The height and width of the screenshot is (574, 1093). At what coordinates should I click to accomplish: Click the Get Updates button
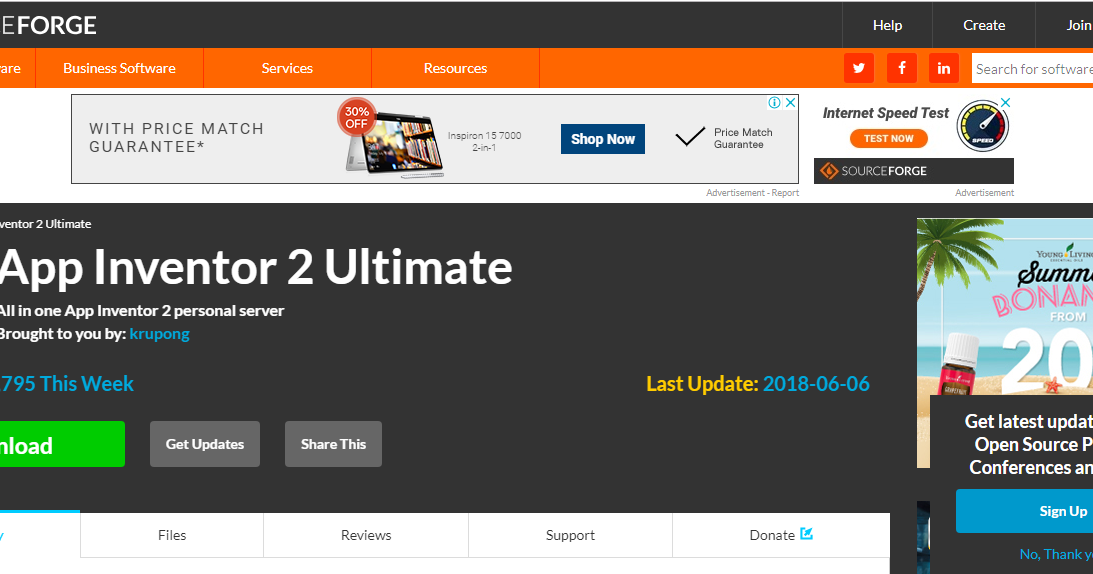pos(205,444)
